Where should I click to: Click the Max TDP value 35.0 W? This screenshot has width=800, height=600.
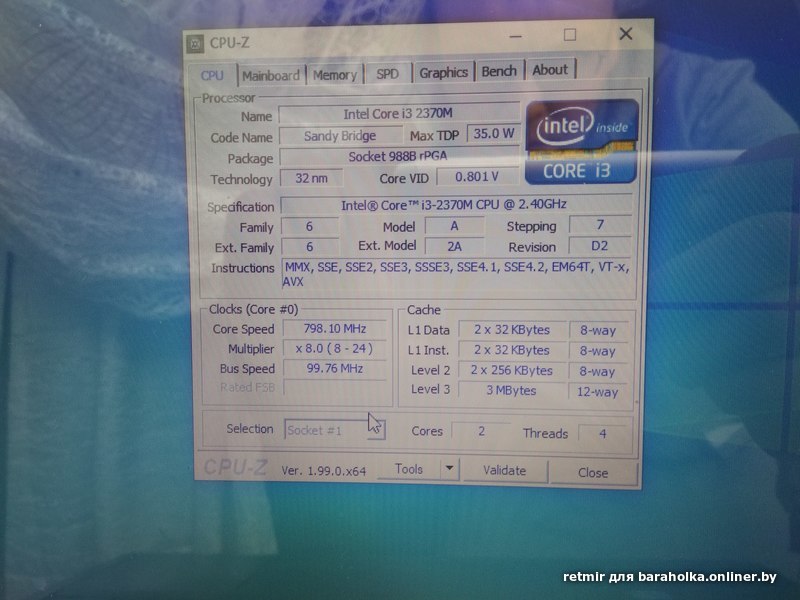point(494,134)
